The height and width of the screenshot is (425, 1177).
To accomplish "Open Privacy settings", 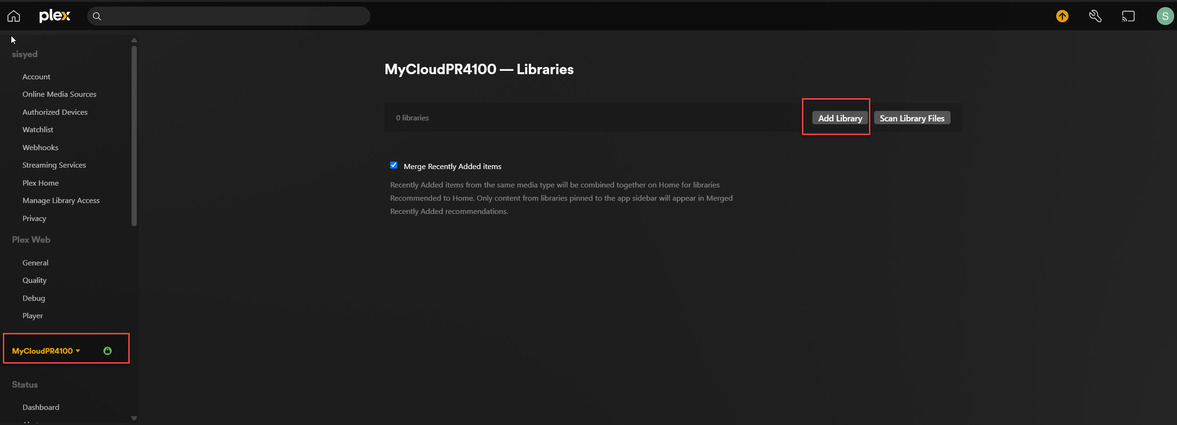I will [34, 219].
